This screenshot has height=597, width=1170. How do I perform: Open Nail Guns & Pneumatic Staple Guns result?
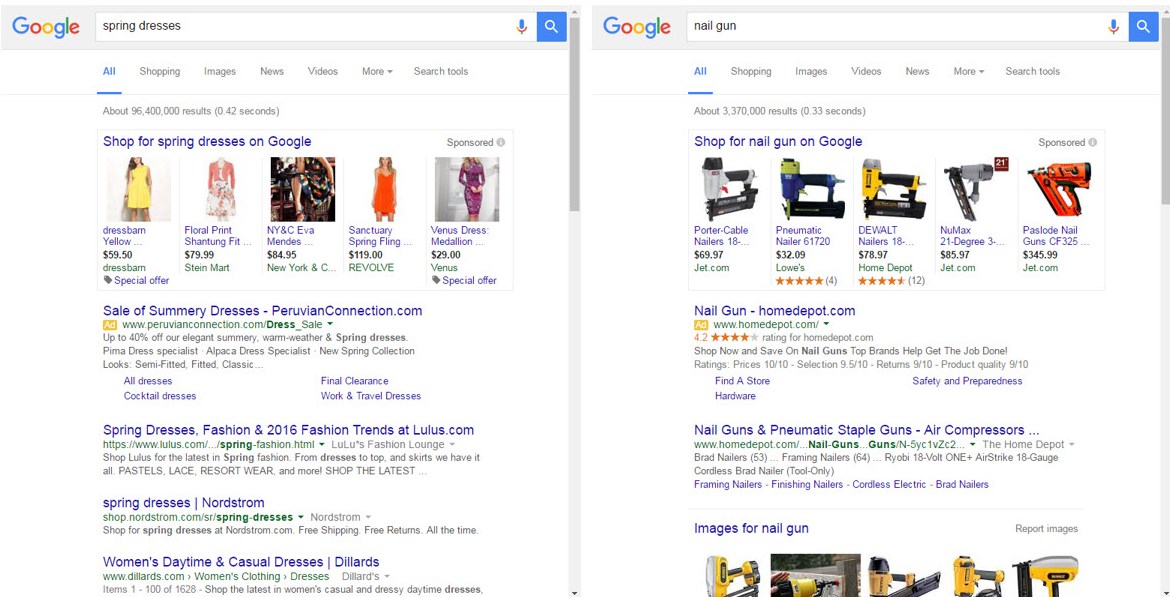tap(866, 430)
